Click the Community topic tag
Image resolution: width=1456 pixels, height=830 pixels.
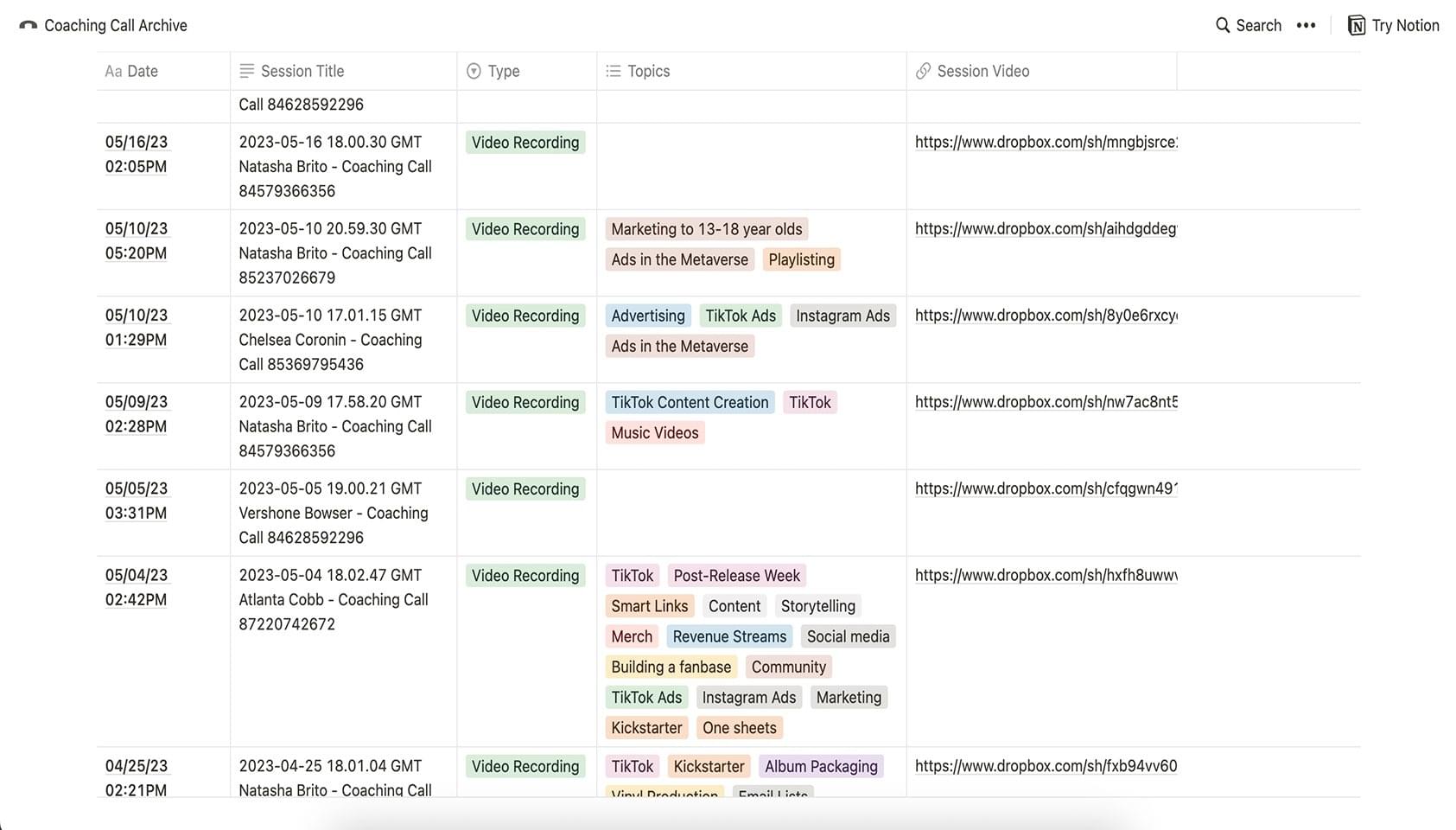789,667
